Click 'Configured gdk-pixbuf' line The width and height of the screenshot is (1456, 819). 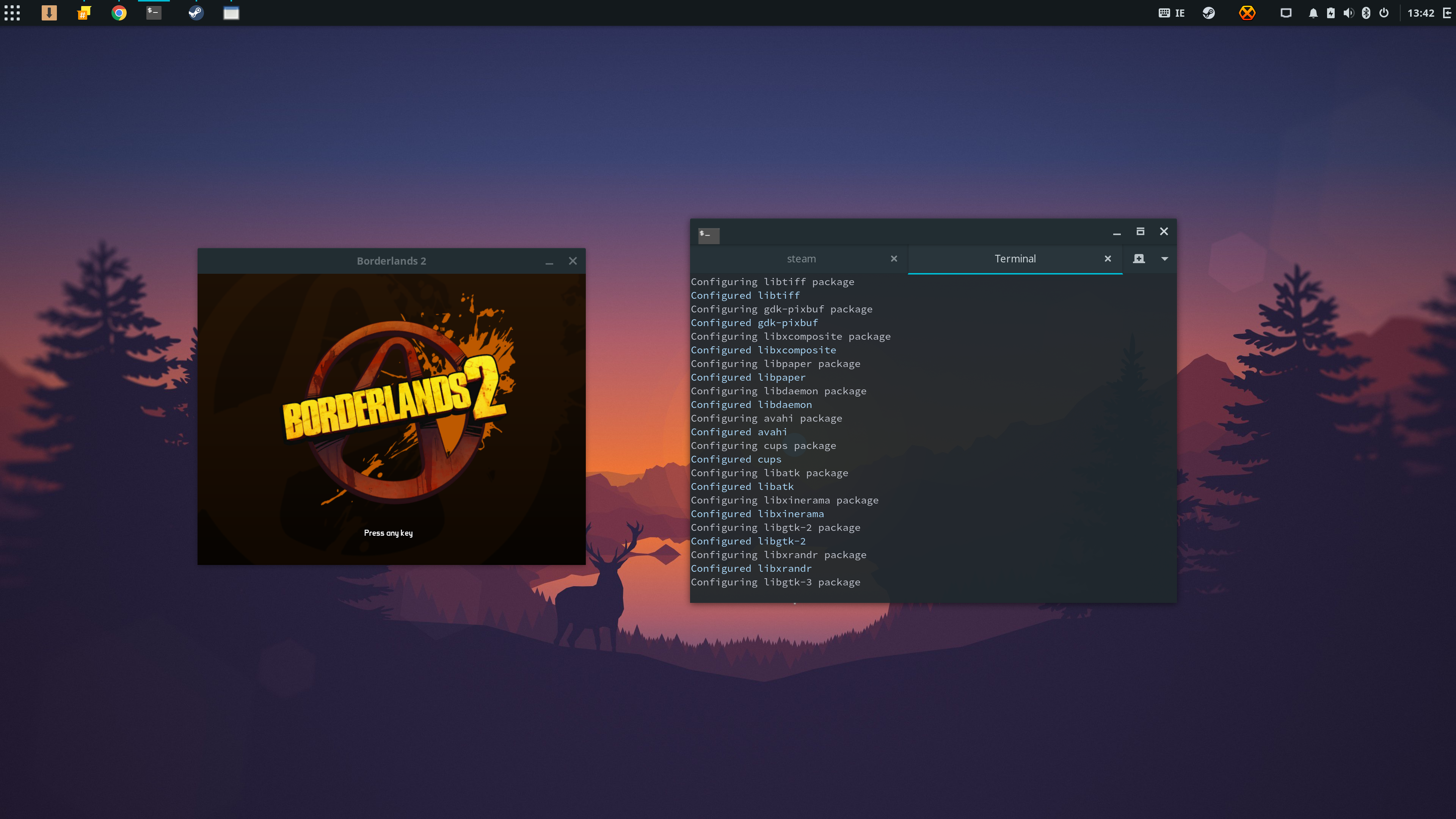tap(754, 323)
